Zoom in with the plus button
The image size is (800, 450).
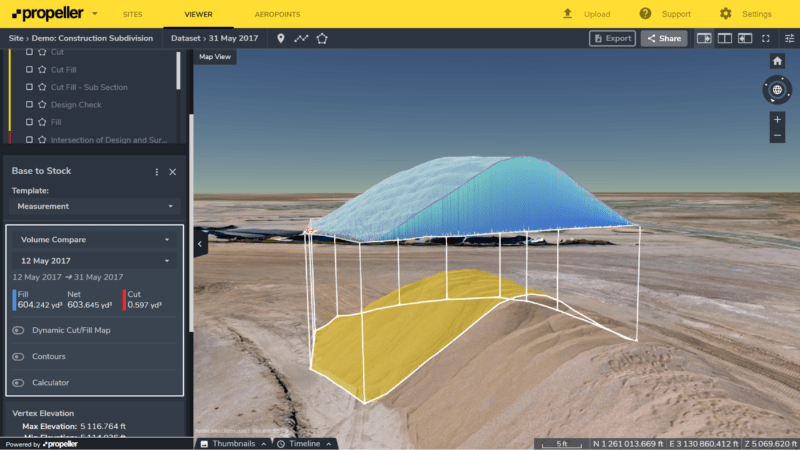click(777, 119)
